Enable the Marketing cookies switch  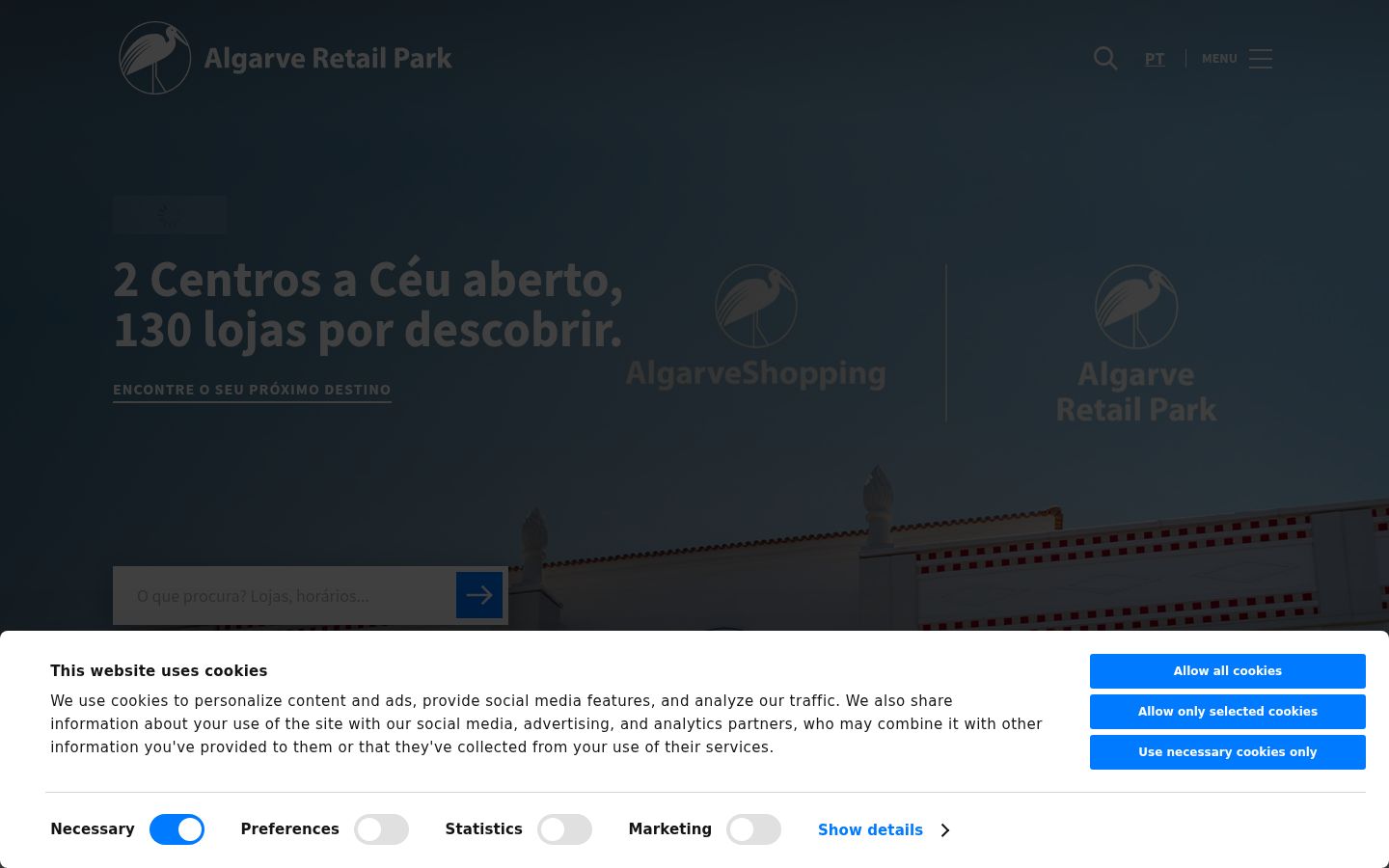pos(753,829)
